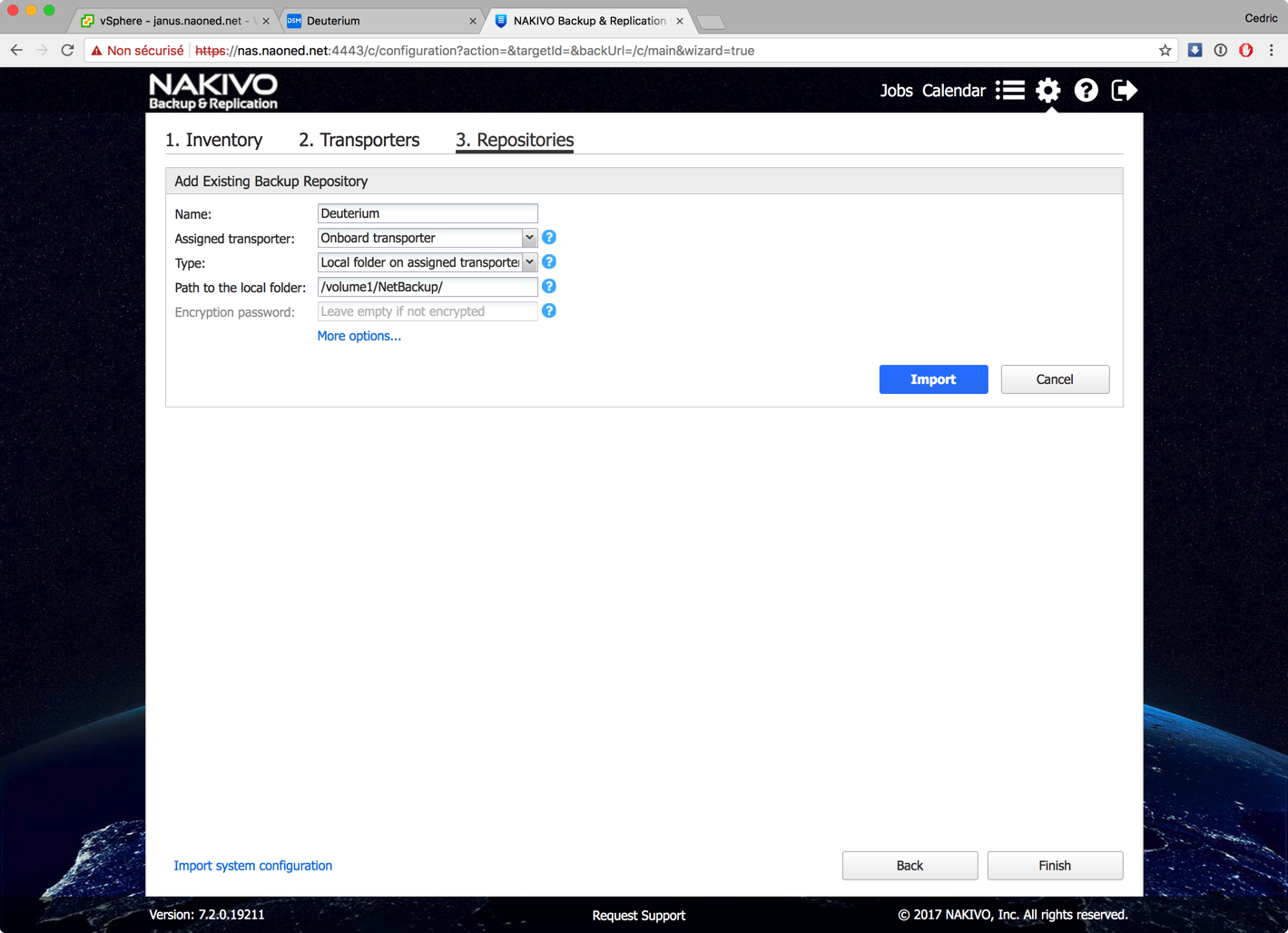Click the blue Import button

tap(933, 379)
